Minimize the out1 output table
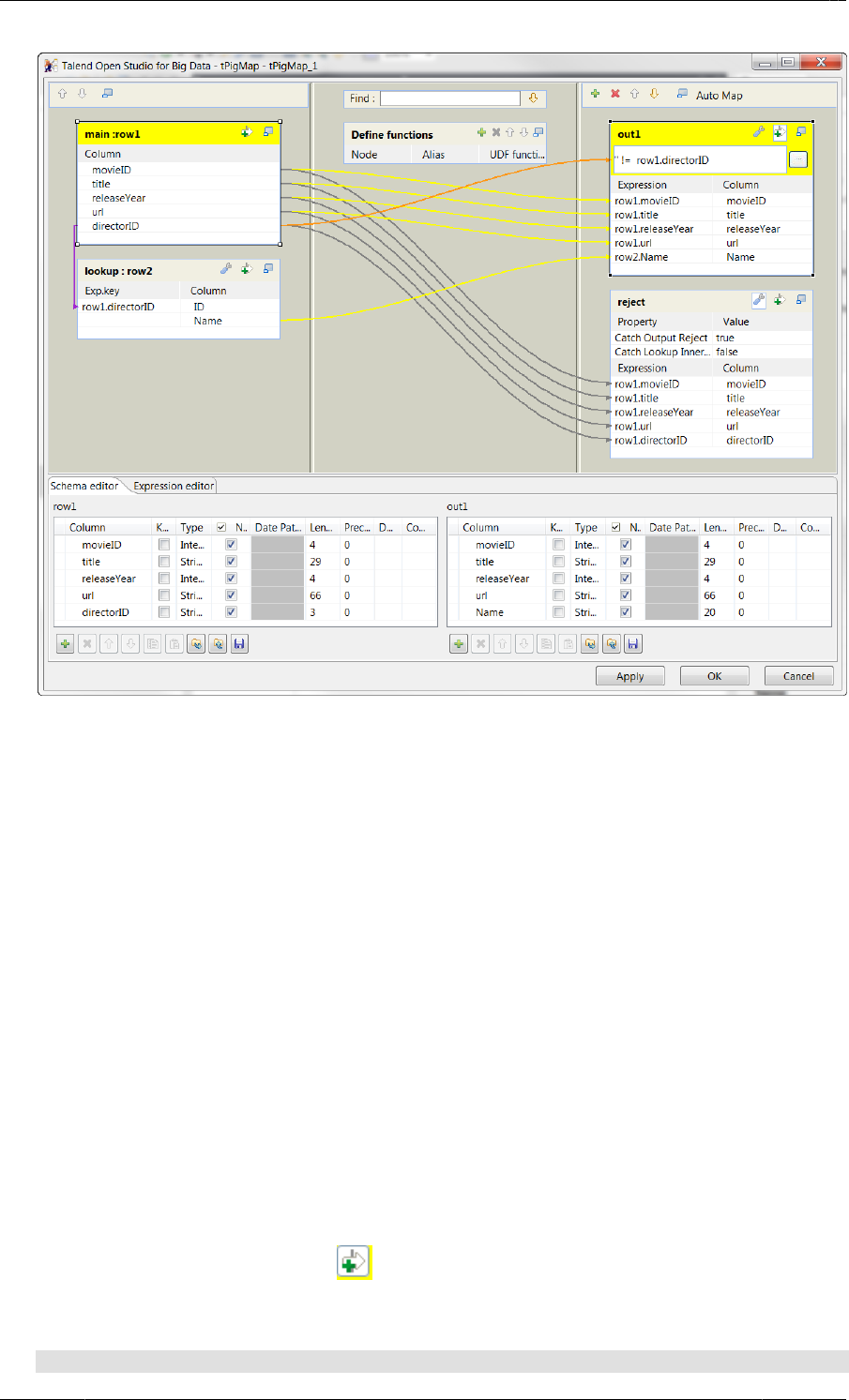 (801, 133)
